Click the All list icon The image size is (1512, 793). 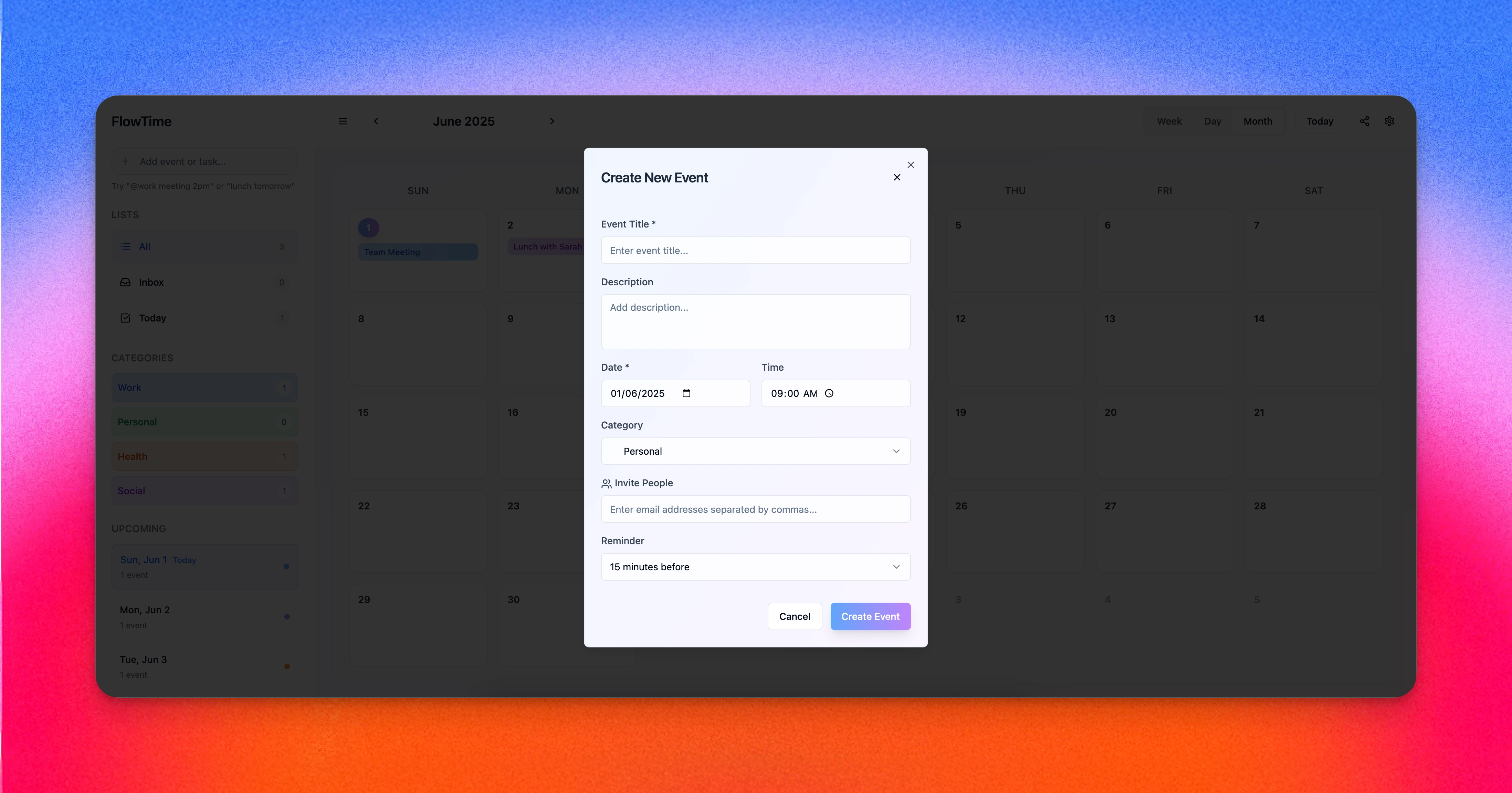point(125,246)
